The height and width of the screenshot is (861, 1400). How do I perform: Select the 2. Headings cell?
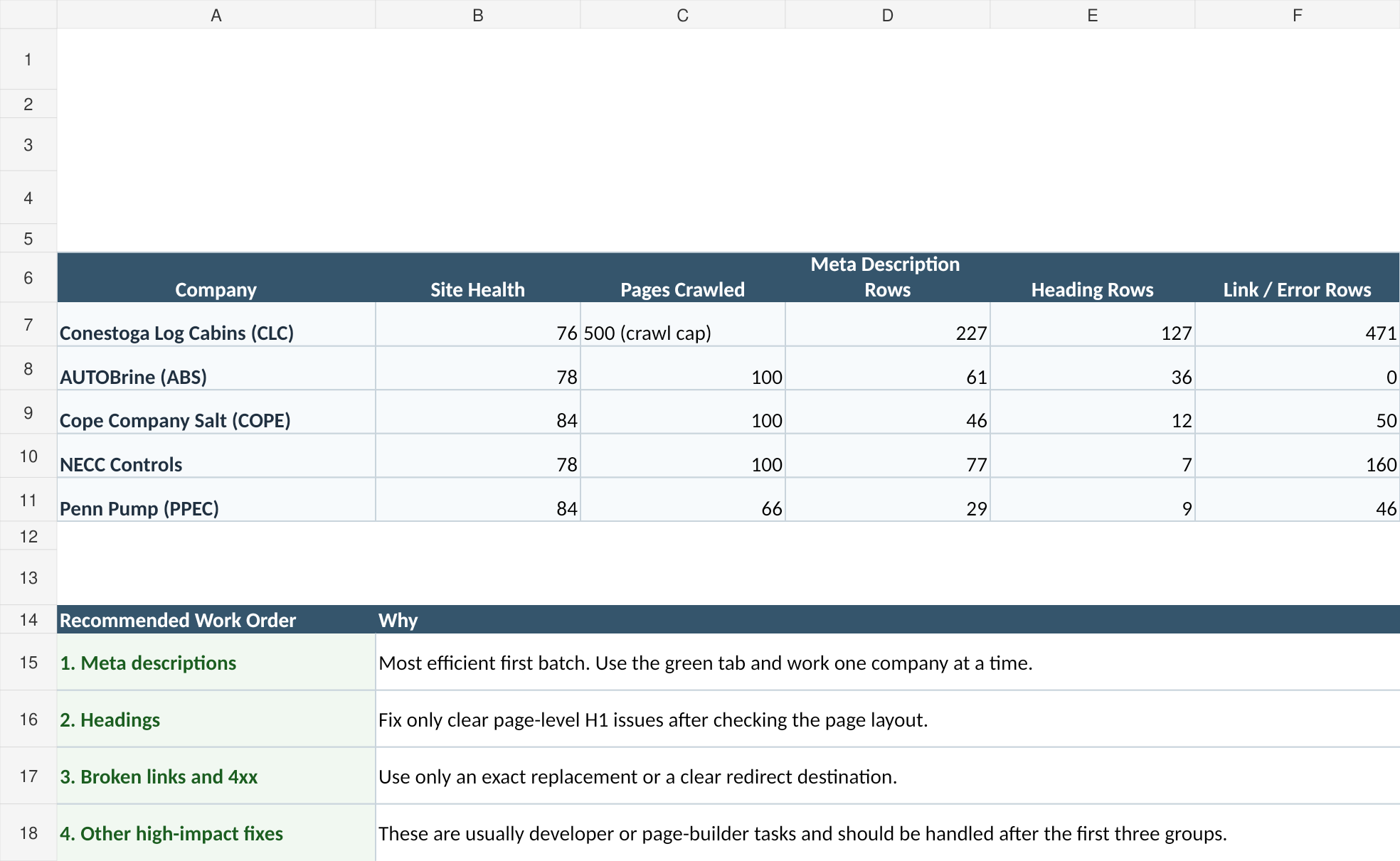pyautogui.click(x=216, y=719)
